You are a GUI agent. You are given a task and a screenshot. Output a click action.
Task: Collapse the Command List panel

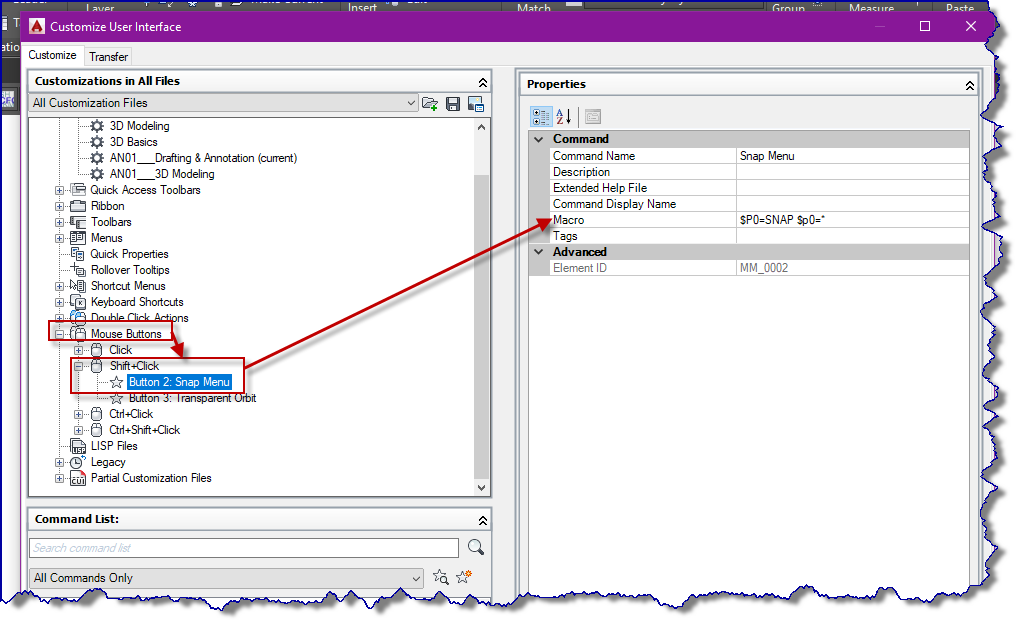tap(483, 520)
